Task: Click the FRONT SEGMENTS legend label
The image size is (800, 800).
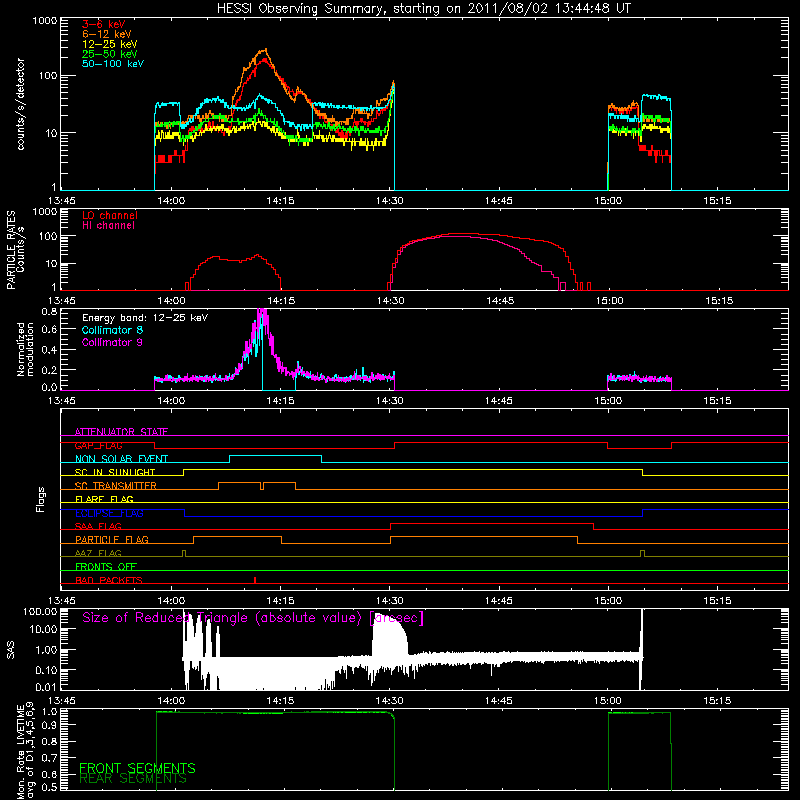Action: click(137, 768)
